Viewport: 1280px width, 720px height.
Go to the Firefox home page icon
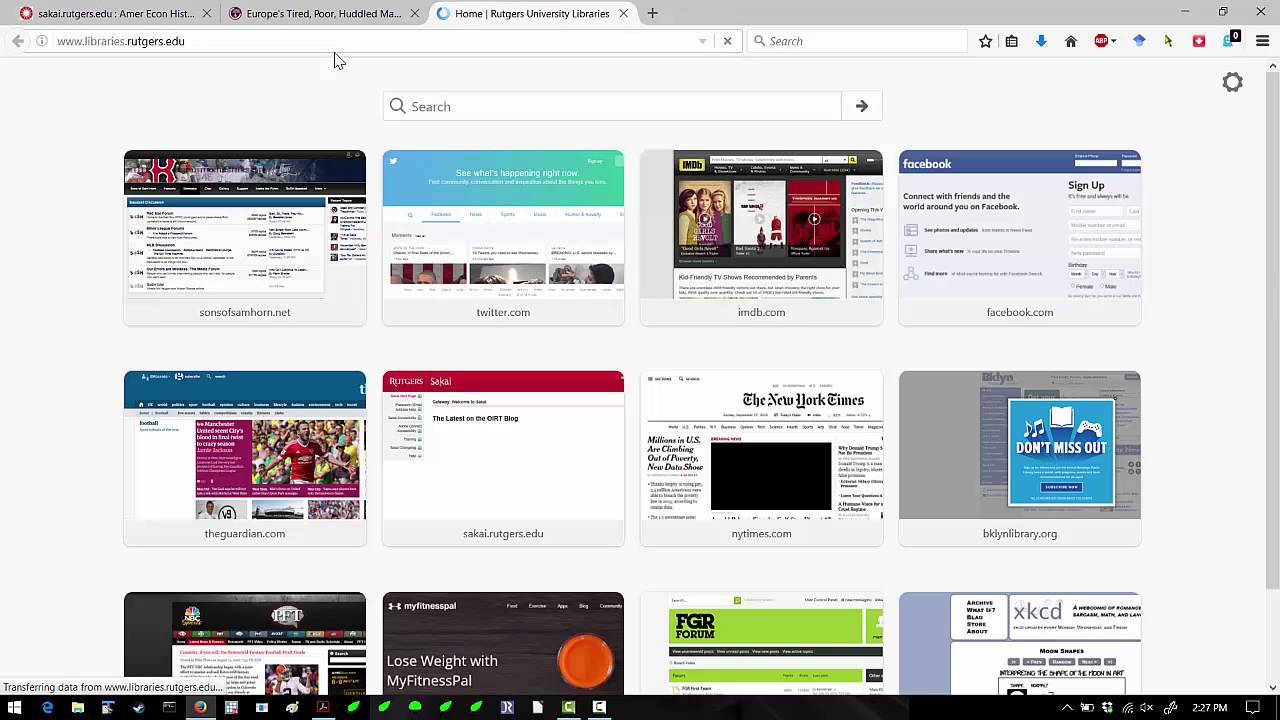(x=1070, y=41)
